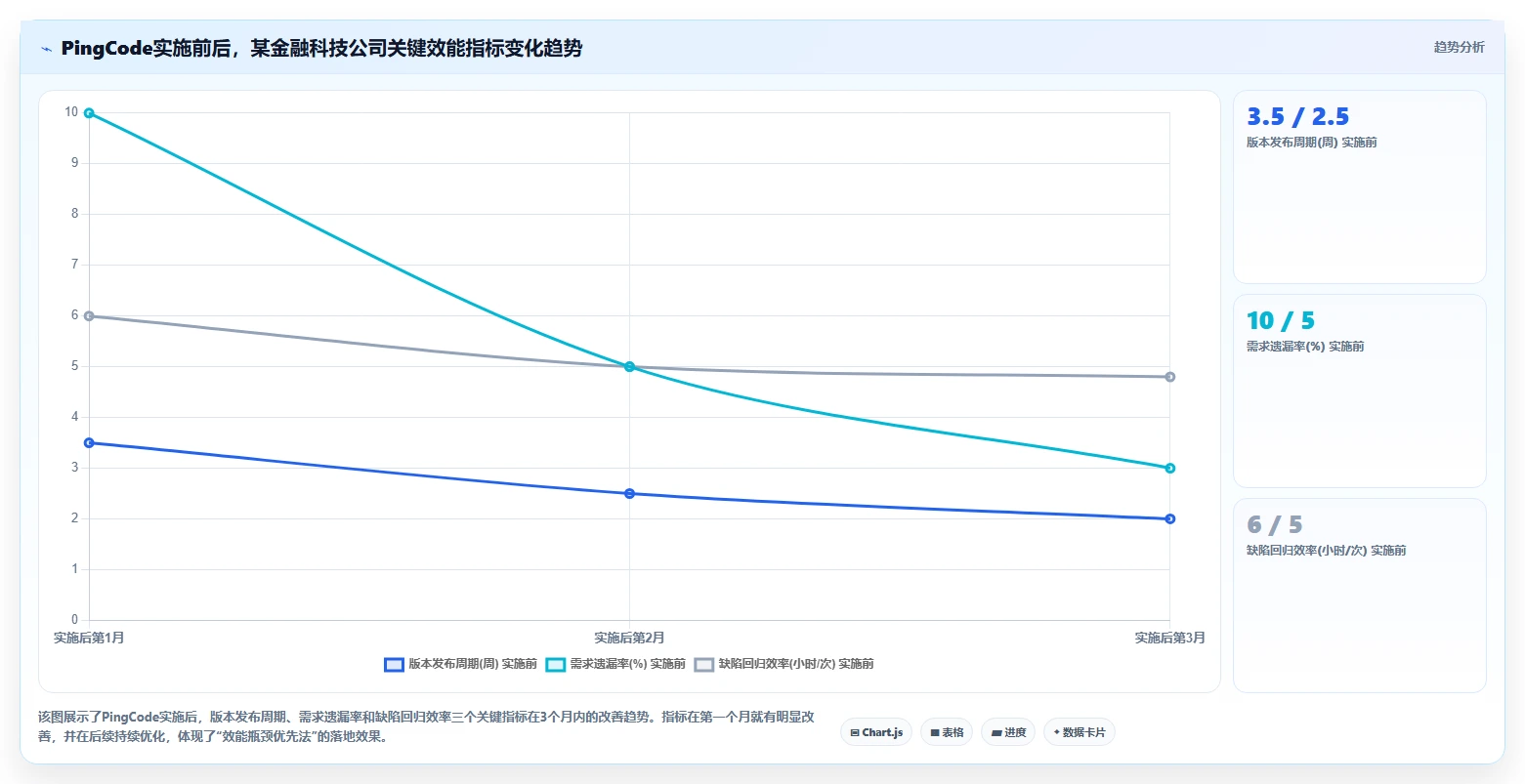Click the 缺陷回归效率(小时/次) 实施前 legend label
The width and height of the screenshot is (1525, 784).
point(796,664)
